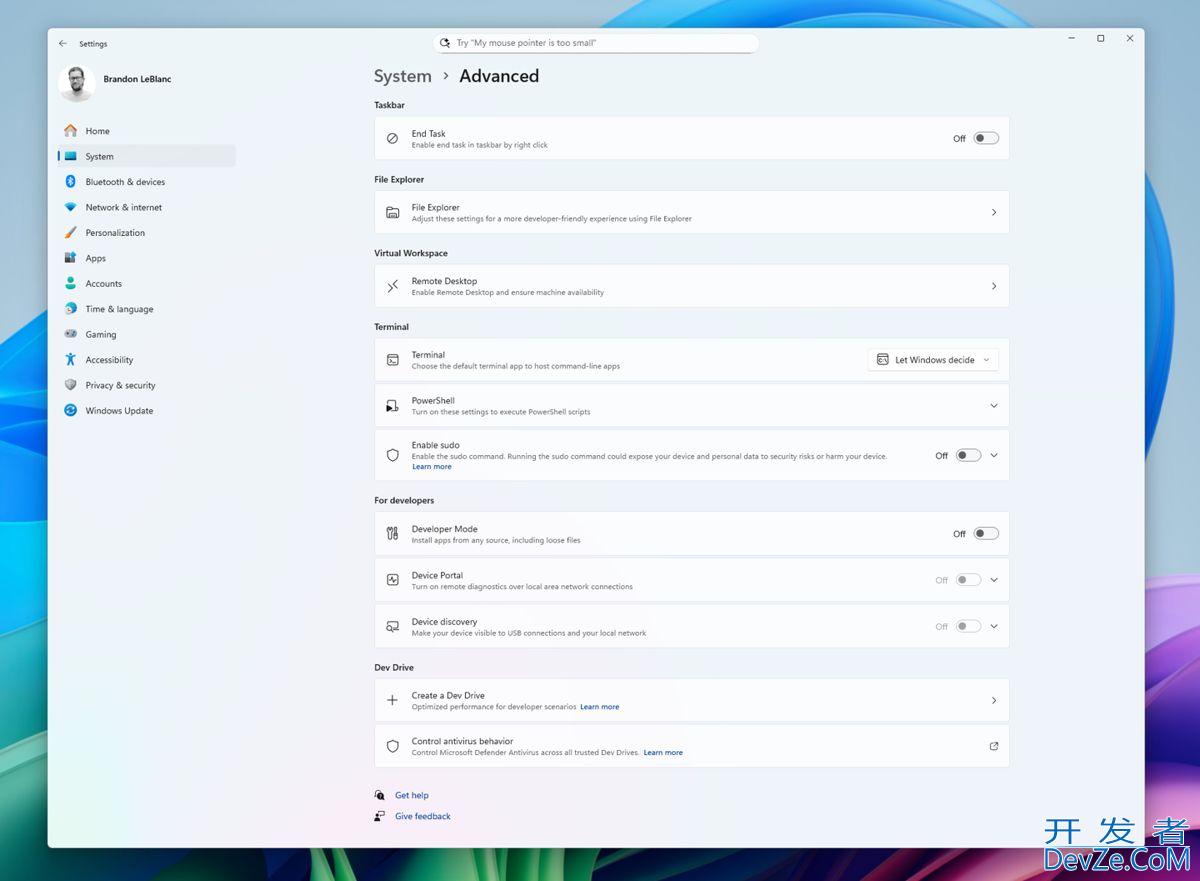The height and width of the screenshot is (881, 1200).
Task: Turn on the End Task toggle
Action: tap(986, 139)
